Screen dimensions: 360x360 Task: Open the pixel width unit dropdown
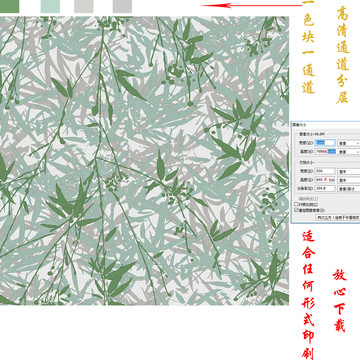point(349,143)
